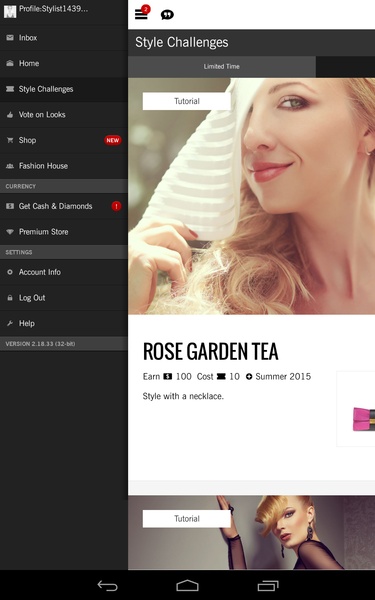Open Get Cash & Diamonds
Viewport: 375px width, 600px height.
point(64,206)
